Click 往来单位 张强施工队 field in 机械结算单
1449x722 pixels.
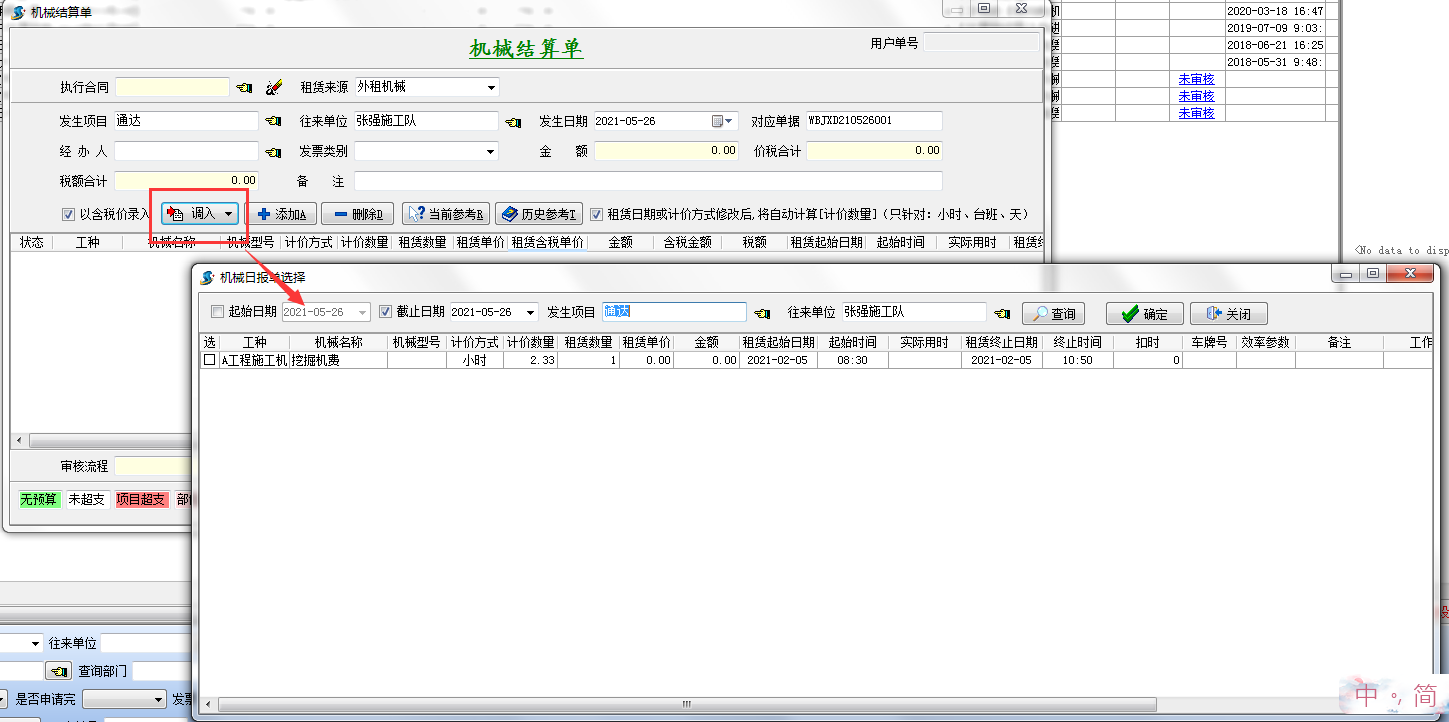click(x=425, y=121)
